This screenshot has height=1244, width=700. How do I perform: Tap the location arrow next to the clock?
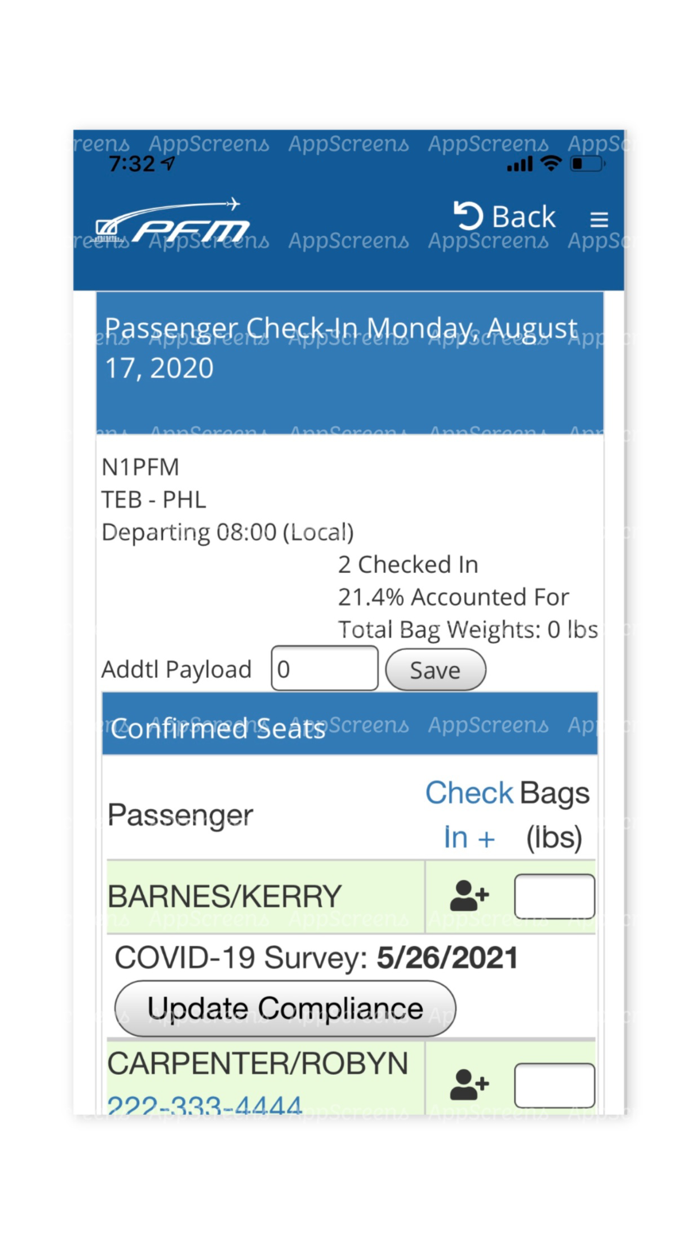(x=168, y=162)
